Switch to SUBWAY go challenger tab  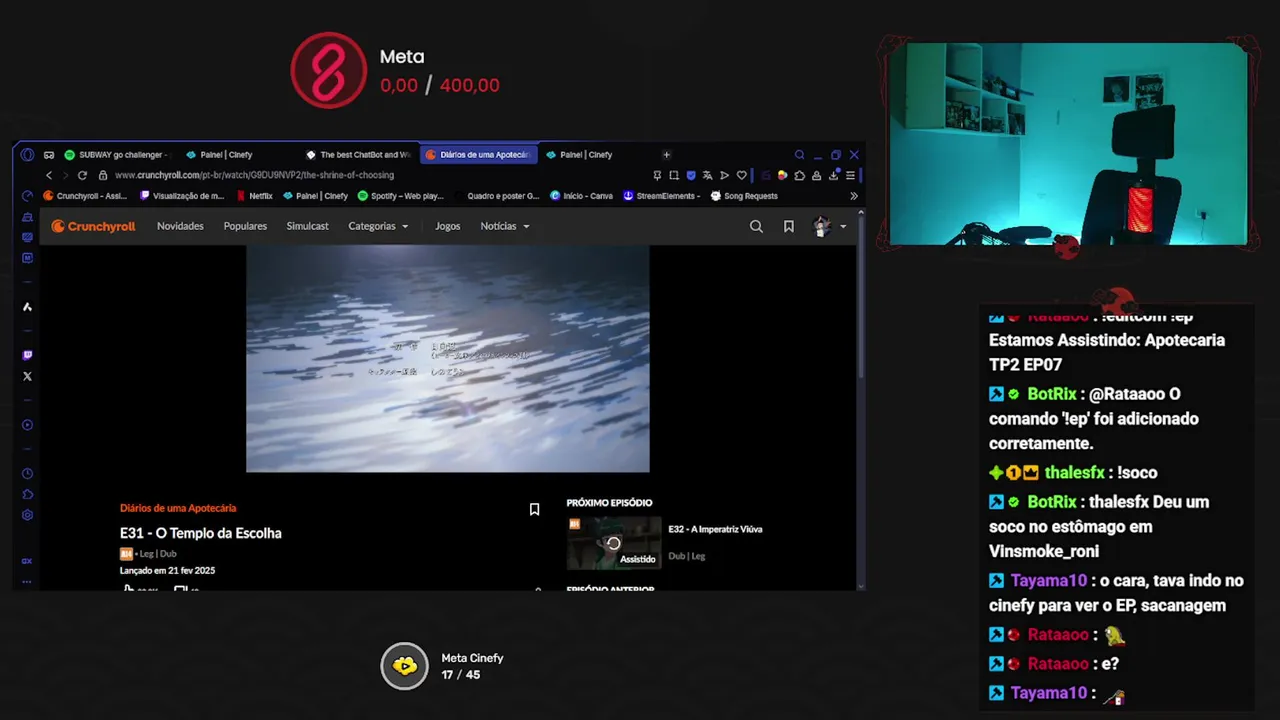[116, 155]
